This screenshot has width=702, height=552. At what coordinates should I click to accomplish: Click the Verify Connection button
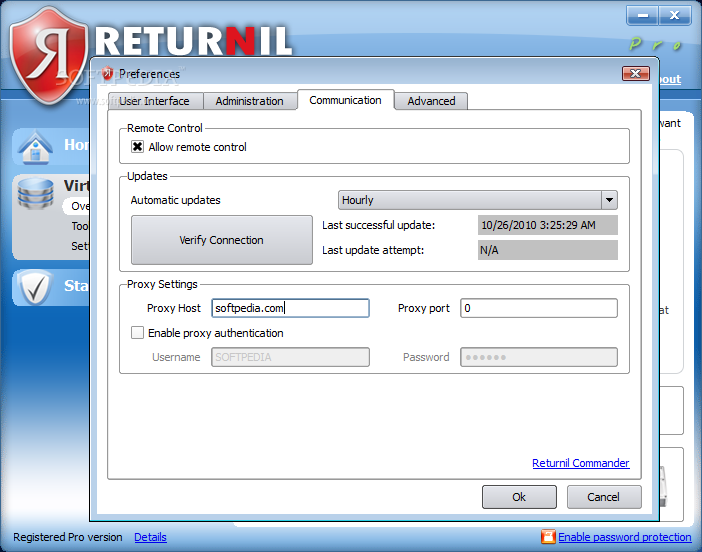(222, 240)
